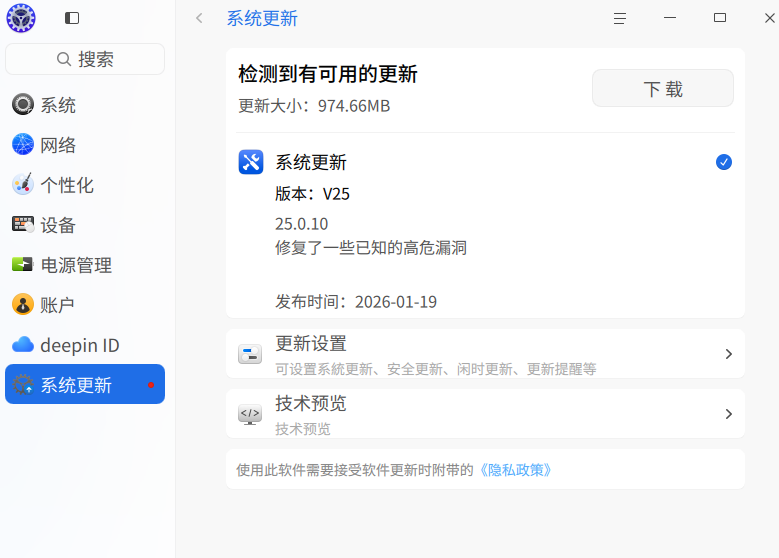Close the Control Center window
Screen dimensions: 779x558
[x=769, y=18]
